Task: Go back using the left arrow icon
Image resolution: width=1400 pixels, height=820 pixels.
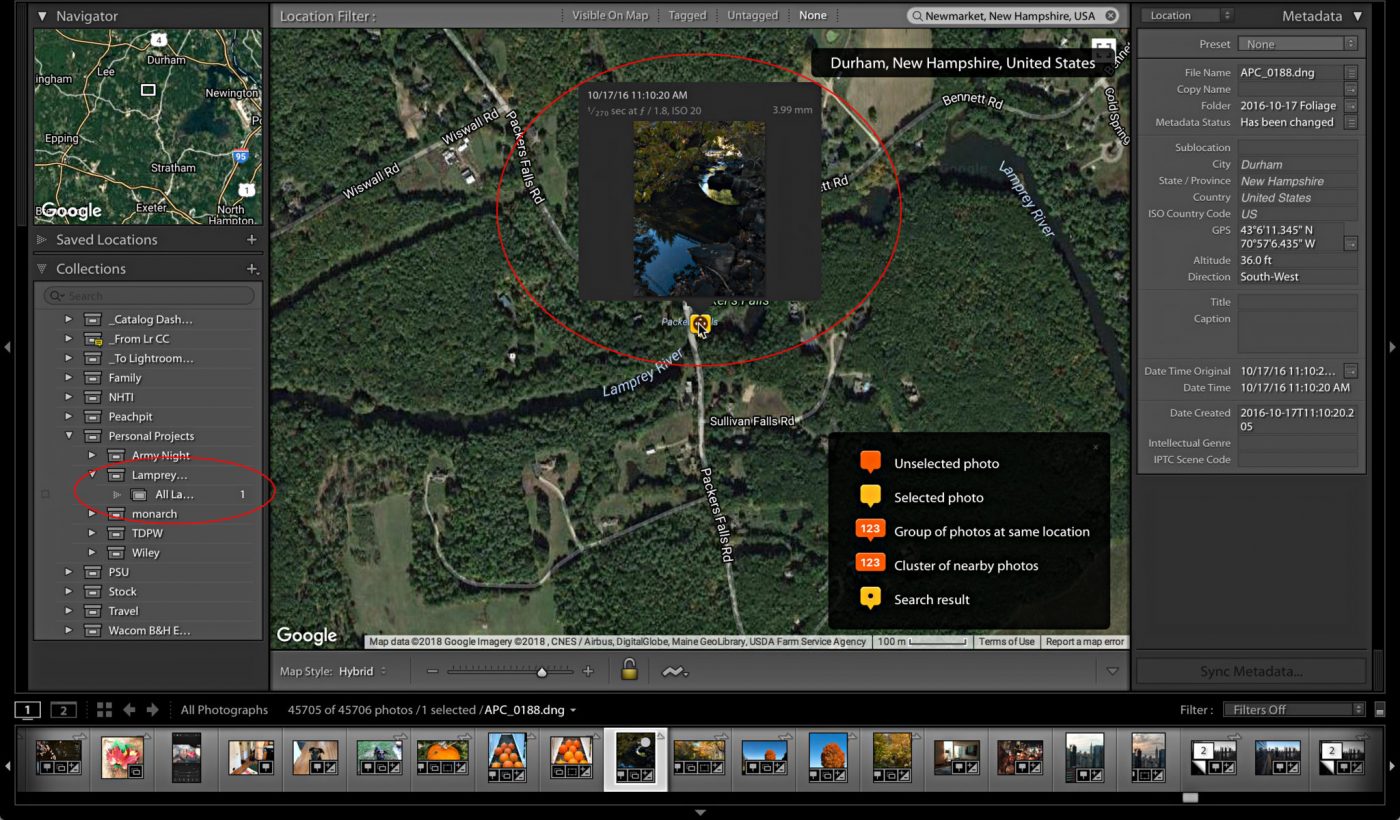Action: [x=129, y=710]
